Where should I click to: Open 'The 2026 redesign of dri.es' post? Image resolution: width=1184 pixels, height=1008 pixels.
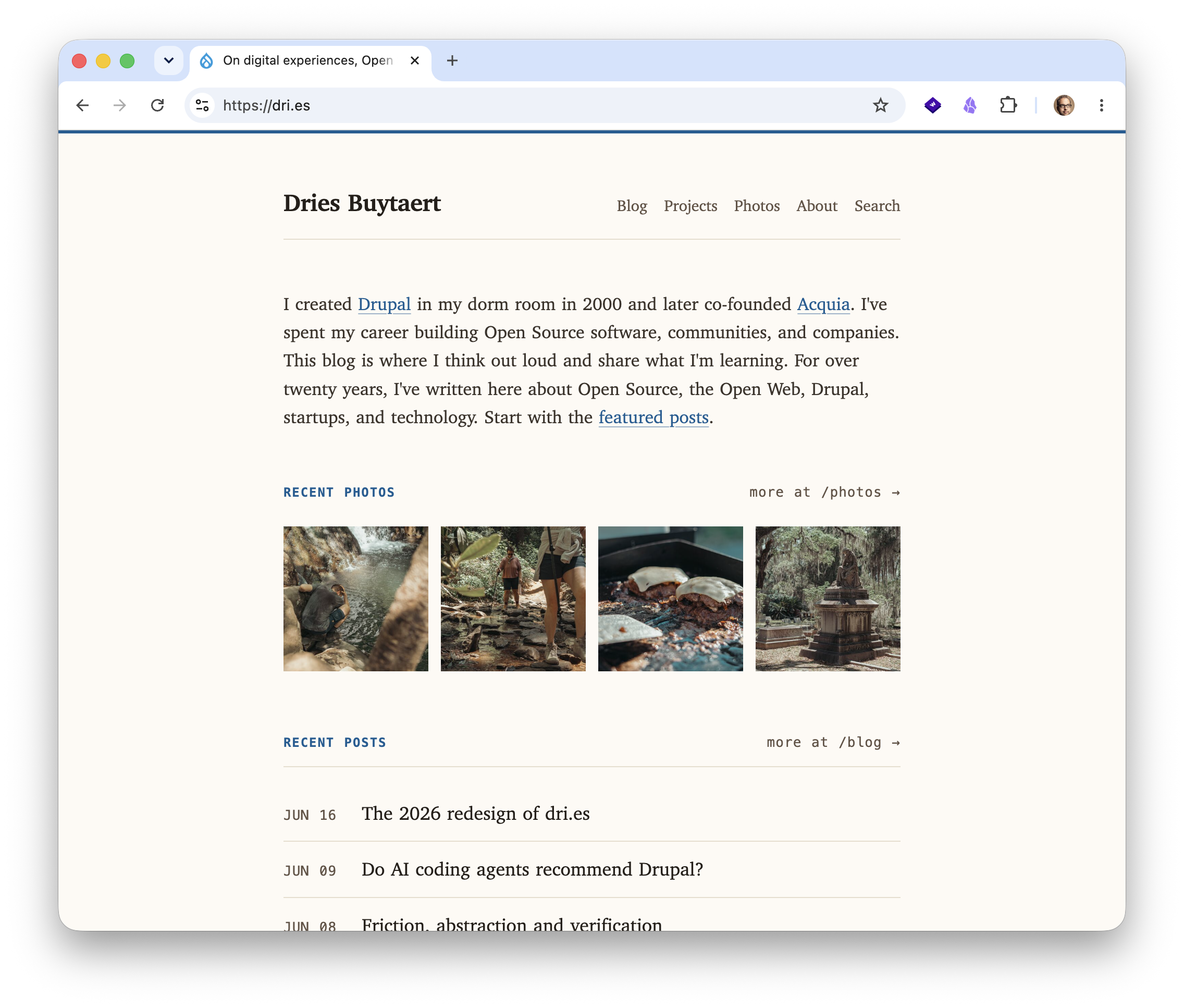tap(475, 813)
